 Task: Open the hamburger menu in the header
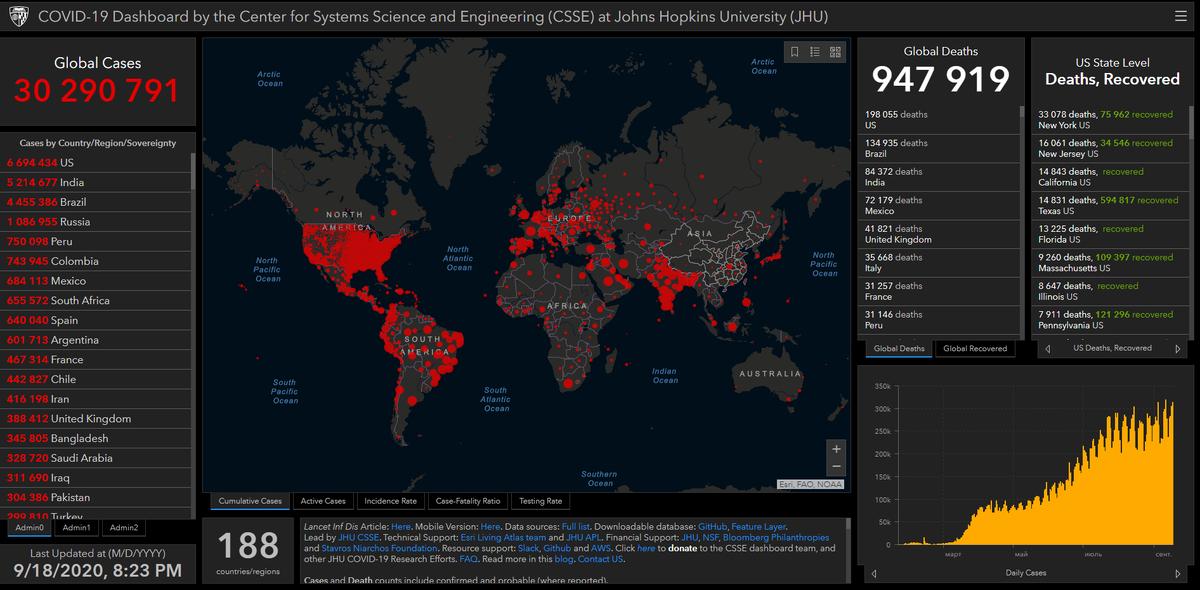coord(1182,17)
